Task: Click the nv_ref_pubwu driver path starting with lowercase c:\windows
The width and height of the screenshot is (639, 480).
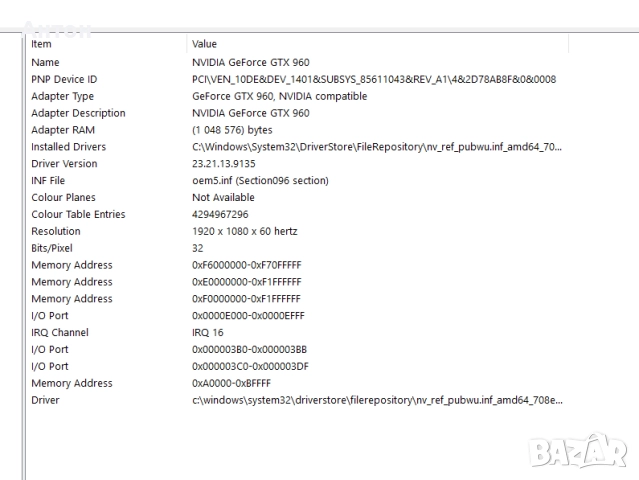Action: (377, 400)
